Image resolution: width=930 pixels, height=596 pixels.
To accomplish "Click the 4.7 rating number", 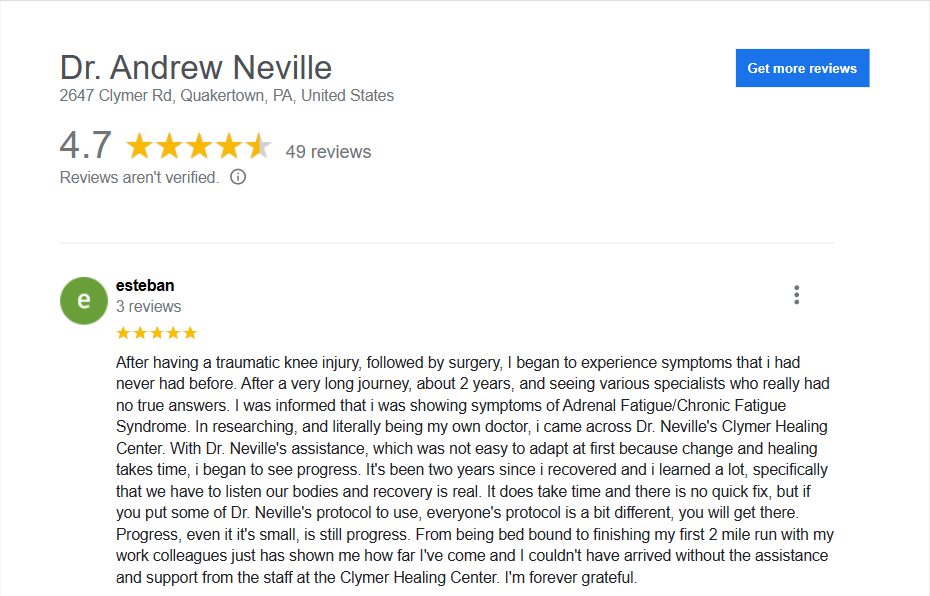I will click(x=85, y=145).
